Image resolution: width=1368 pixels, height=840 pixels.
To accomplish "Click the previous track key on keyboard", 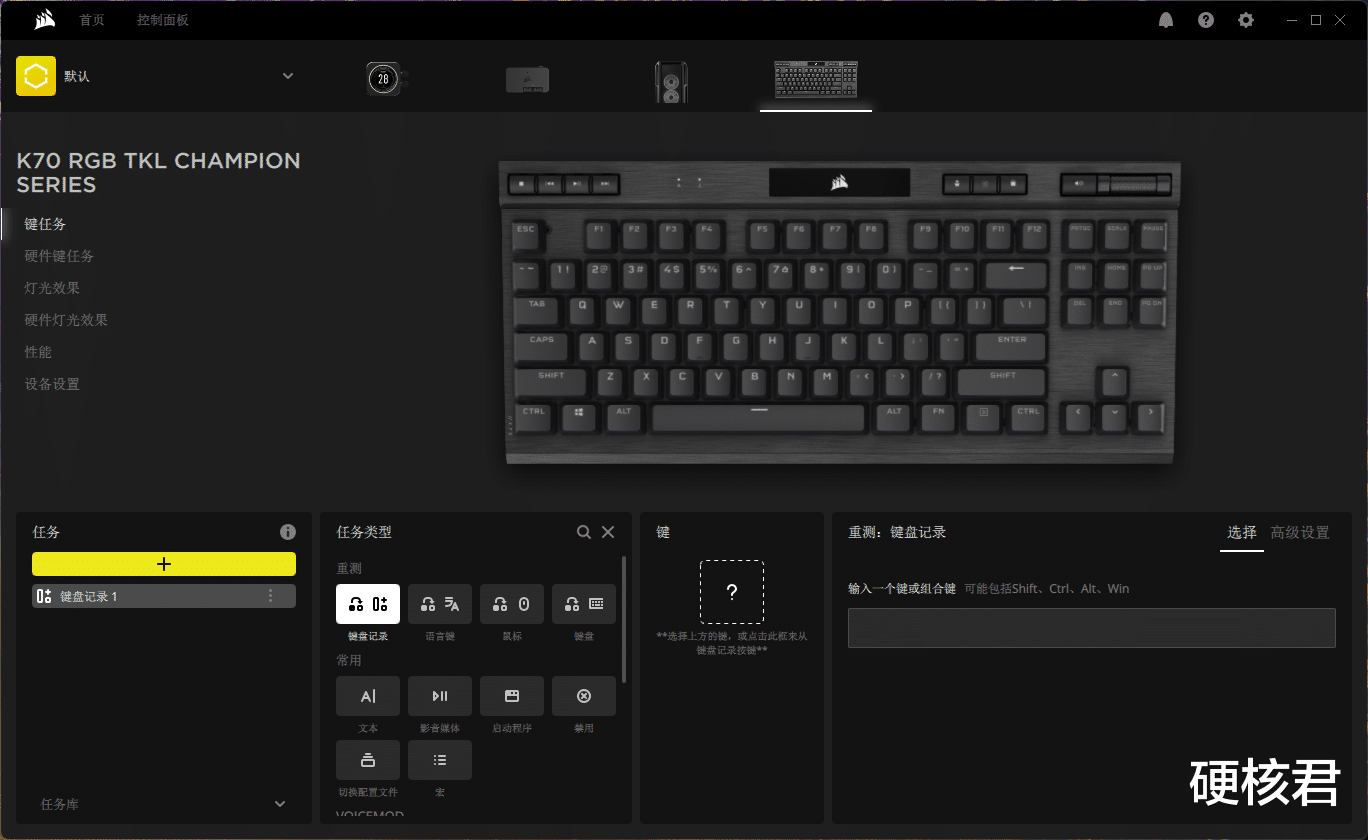I will click(549, 184).
